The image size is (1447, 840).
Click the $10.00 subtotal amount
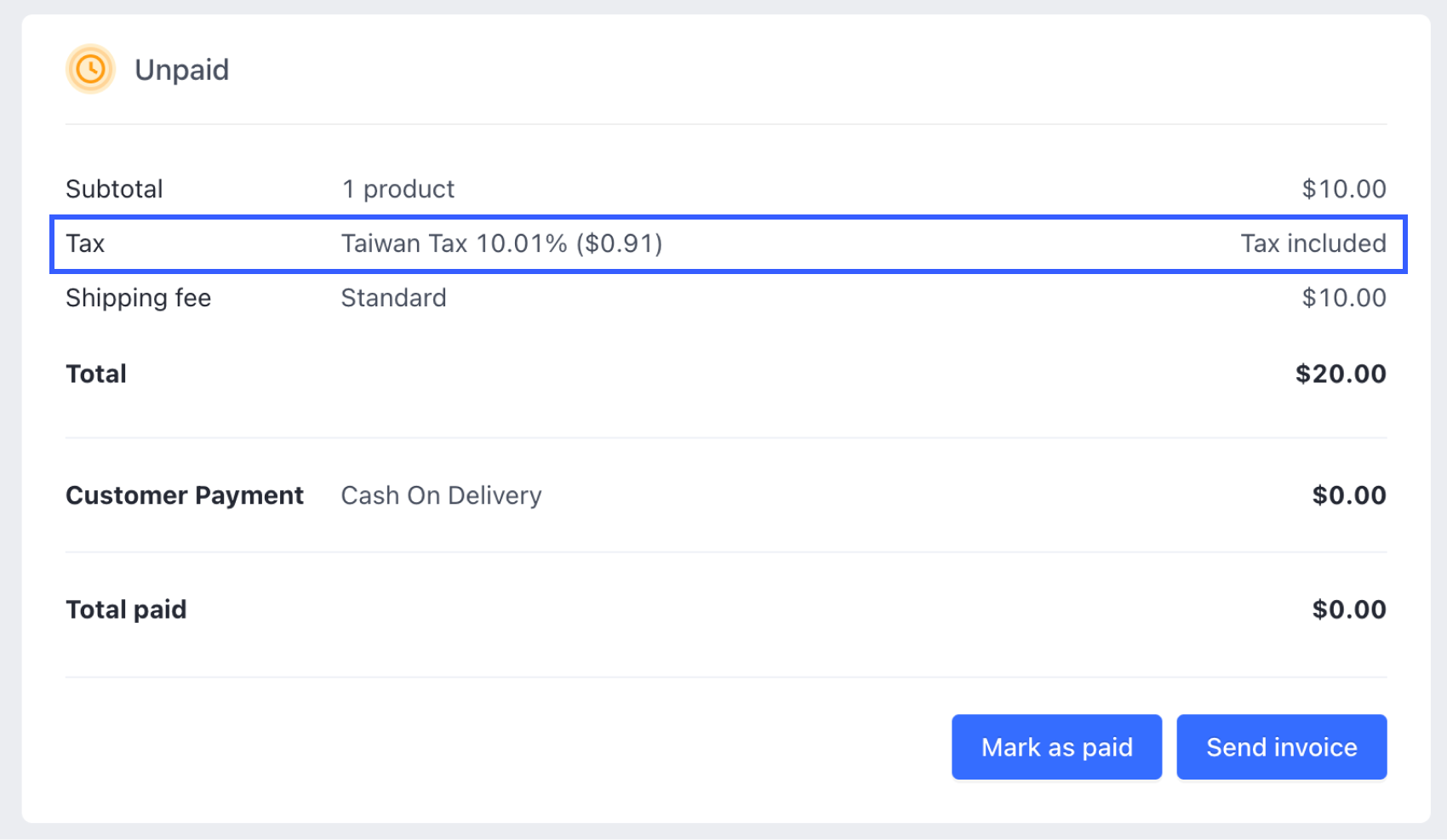(1344, 189)
